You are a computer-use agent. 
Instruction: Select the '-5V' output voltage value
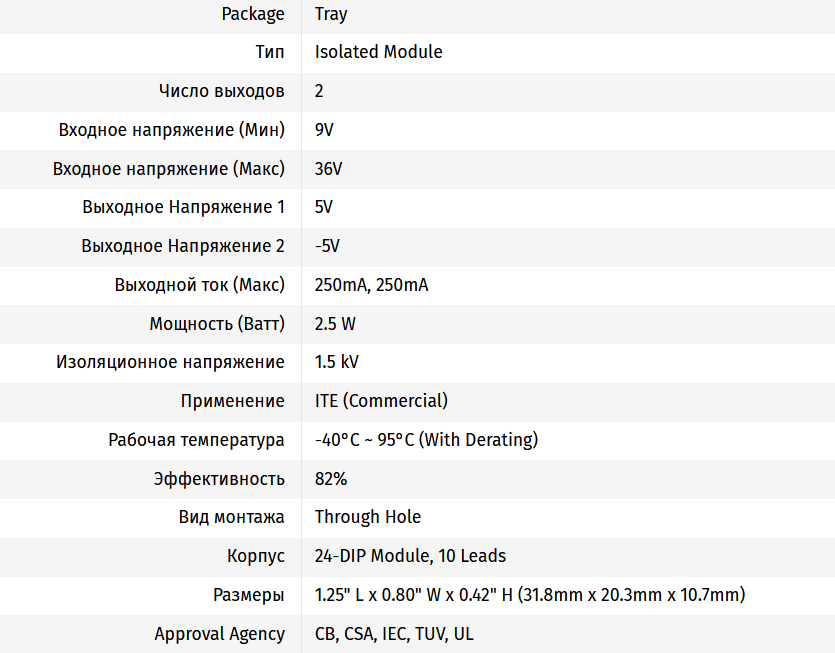pyautogui.click(x=328, y=246)
